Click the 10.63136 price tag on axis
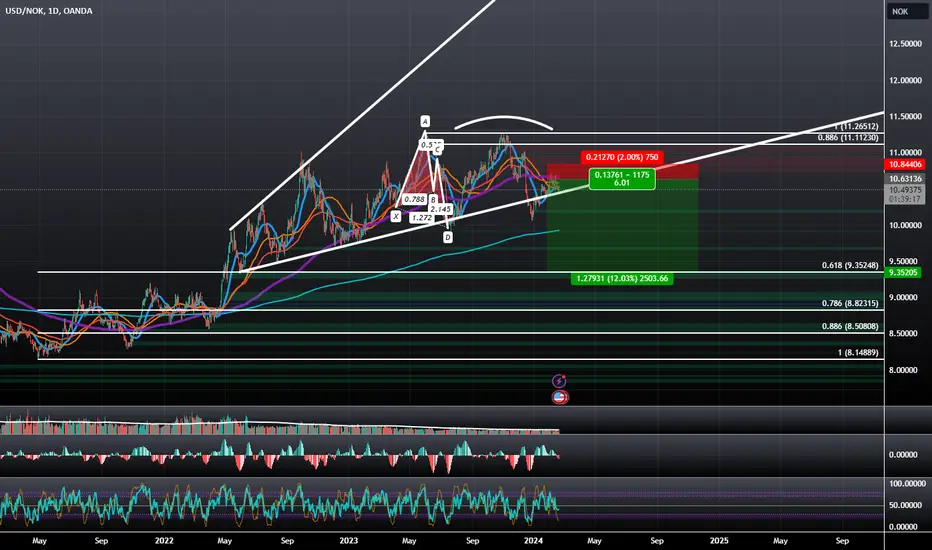932x550 pixels. coord(905,179)
